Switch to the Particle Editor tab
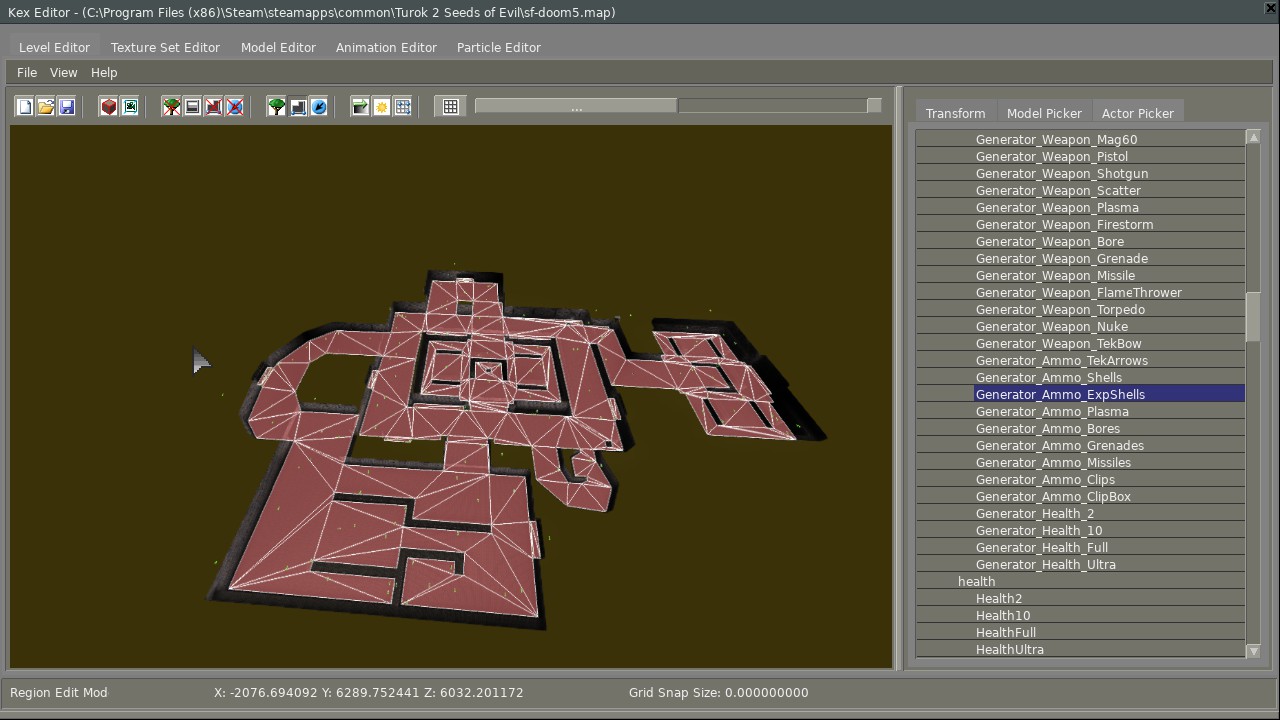Image resolution: width=1280 pixels, height=720 pixels. point(498,48)
